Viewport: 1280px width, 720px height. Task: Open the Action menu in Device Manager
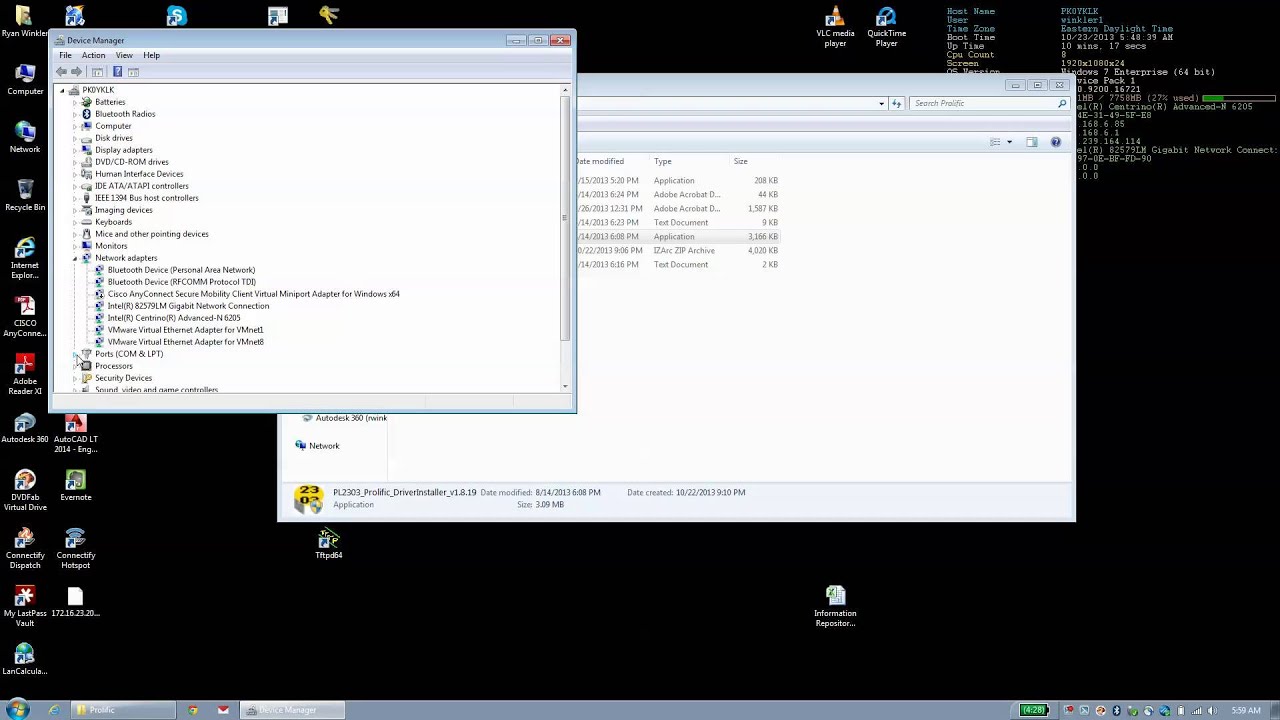93,55
